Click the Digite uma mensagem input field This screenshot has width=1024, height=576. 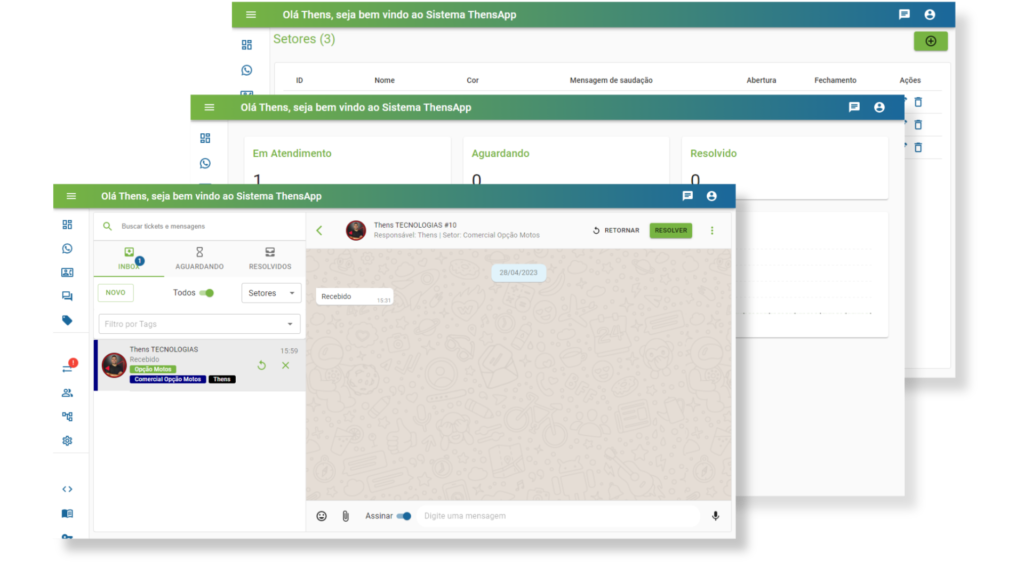click(560, 516)
